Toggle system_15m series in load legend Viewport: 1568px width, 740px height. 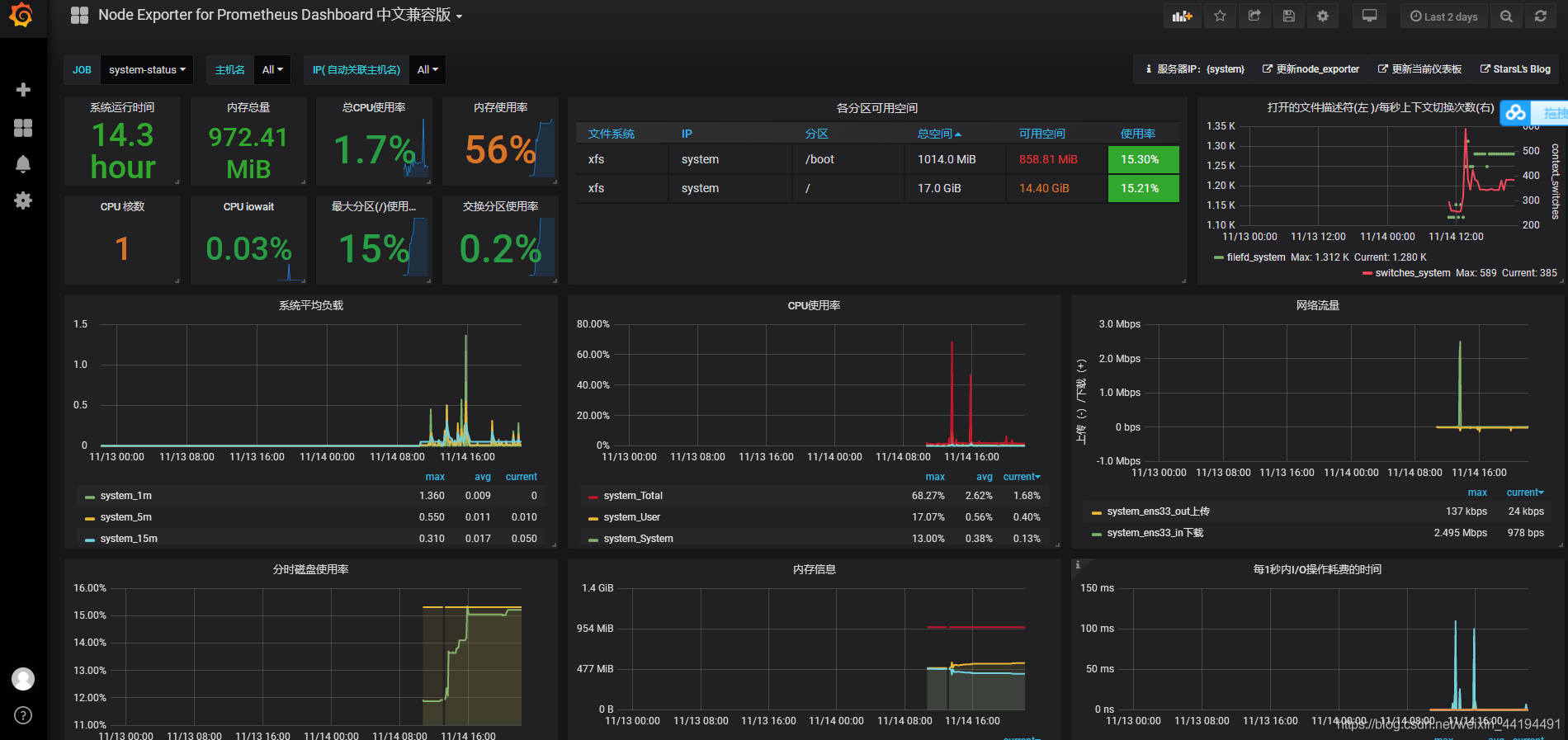click(x=129, y=539)
